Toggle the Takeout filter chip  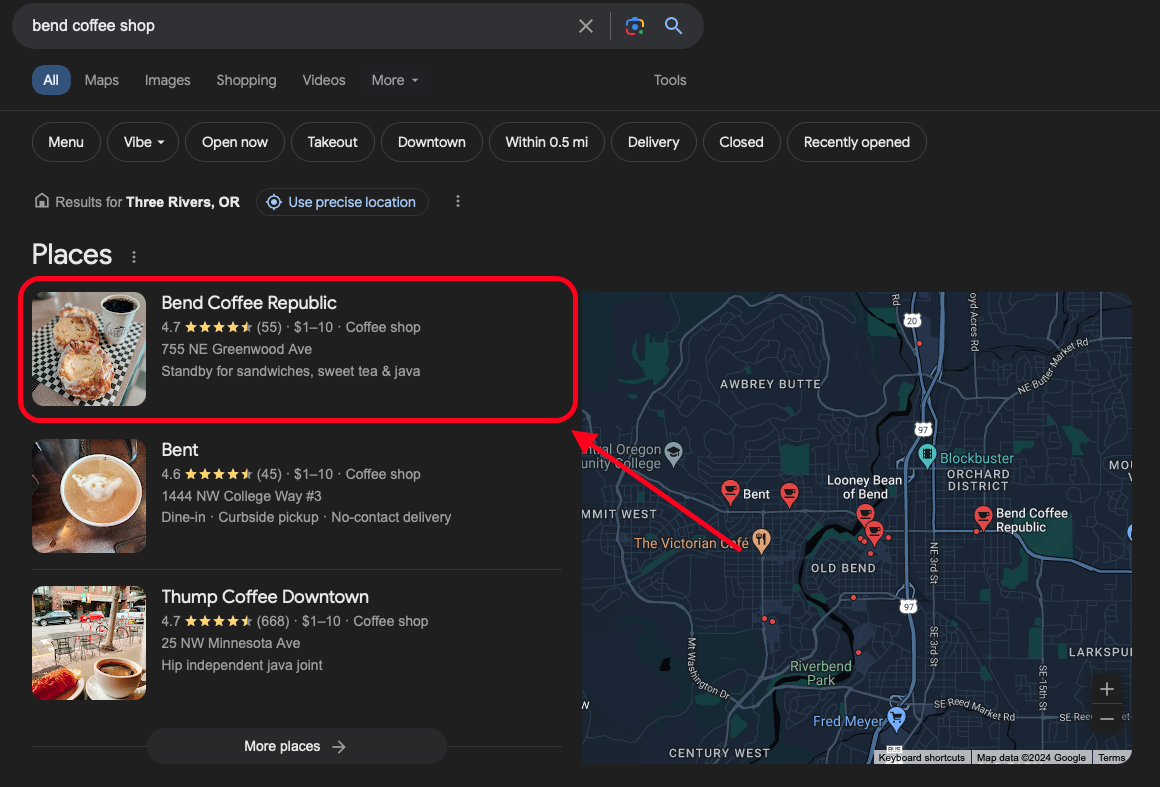pos(332,142)
